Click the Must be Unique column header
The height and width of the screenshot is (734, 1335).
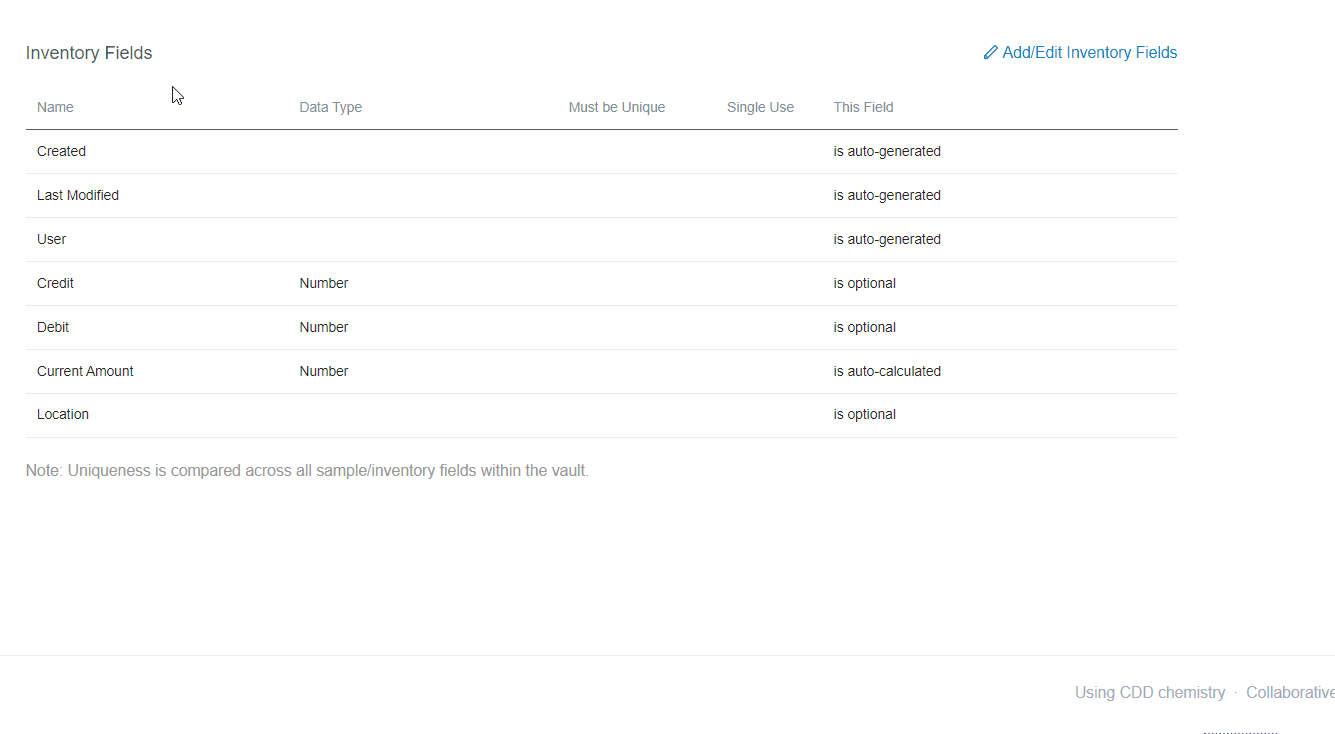pos(617,107)
